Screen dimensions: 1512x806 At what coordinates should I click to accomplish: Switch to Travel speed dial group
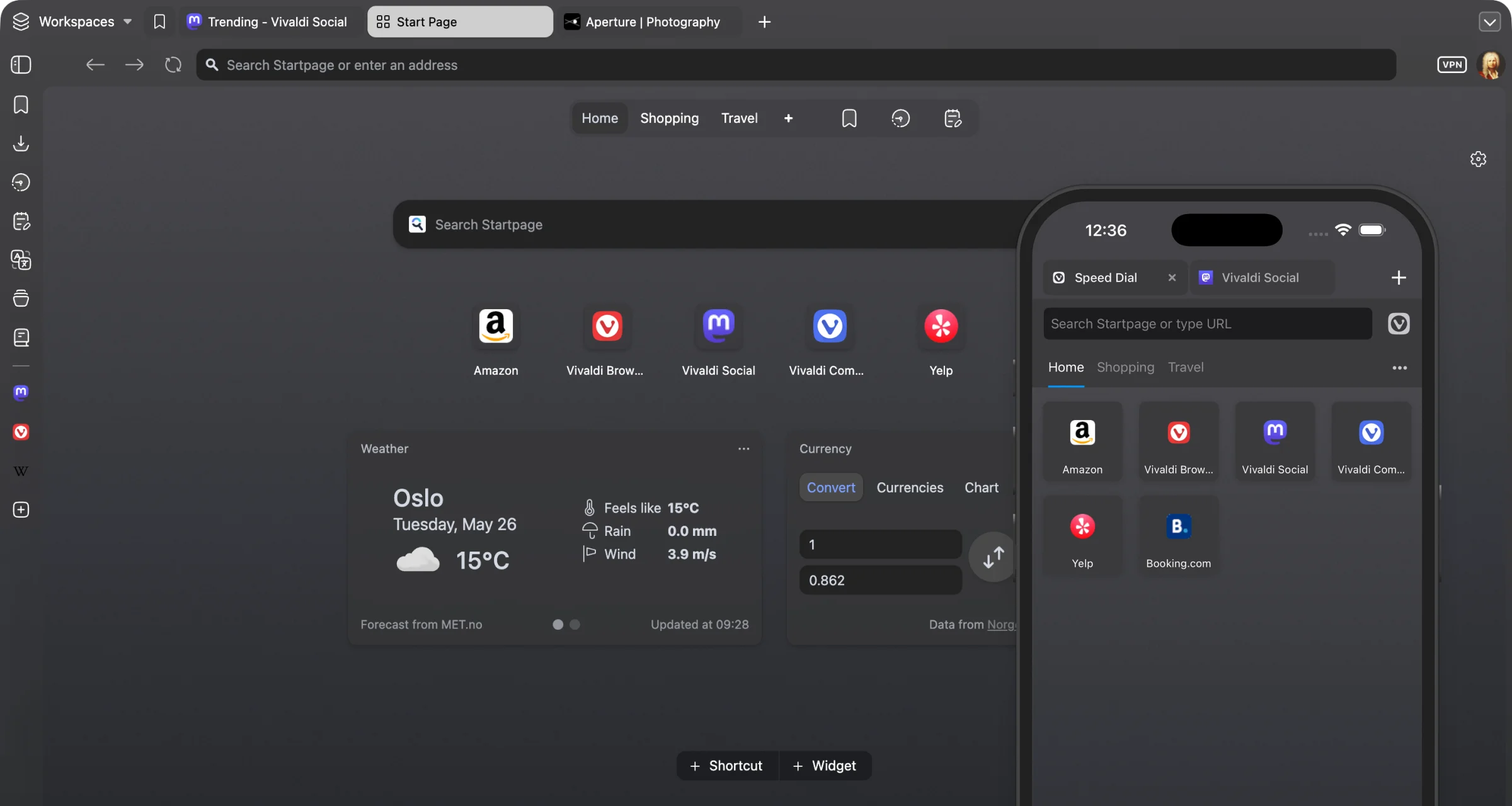(740, 118)
